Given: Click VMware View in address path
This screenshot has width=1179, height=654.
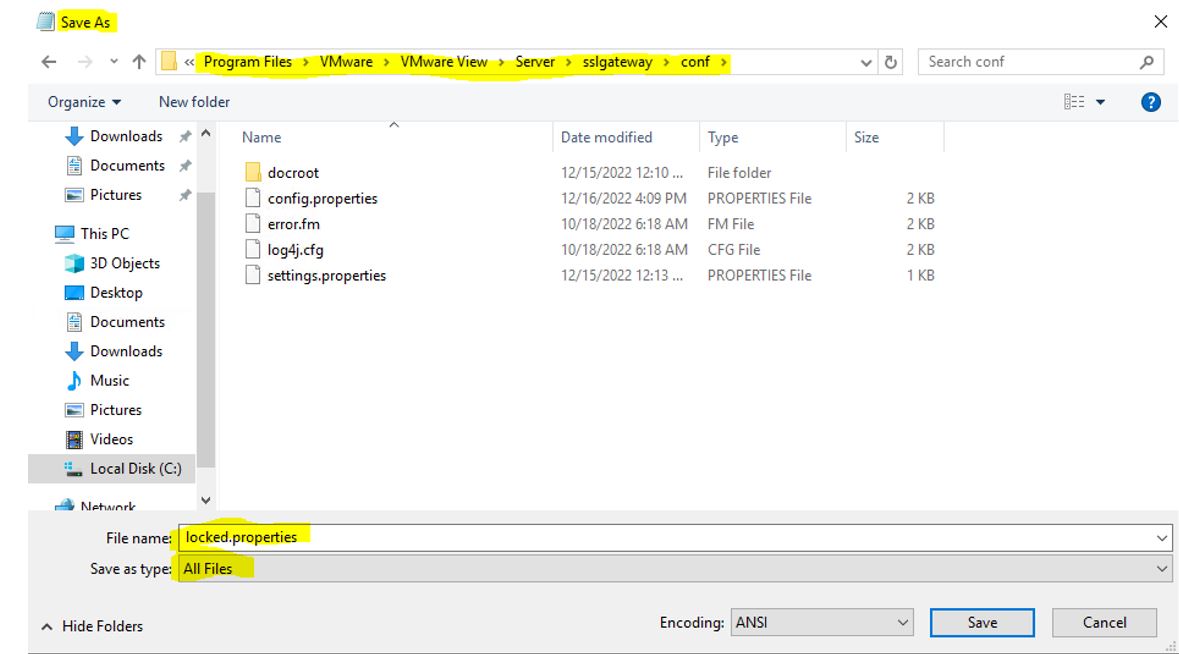Looking at the screenshot, I should [444, 62].
